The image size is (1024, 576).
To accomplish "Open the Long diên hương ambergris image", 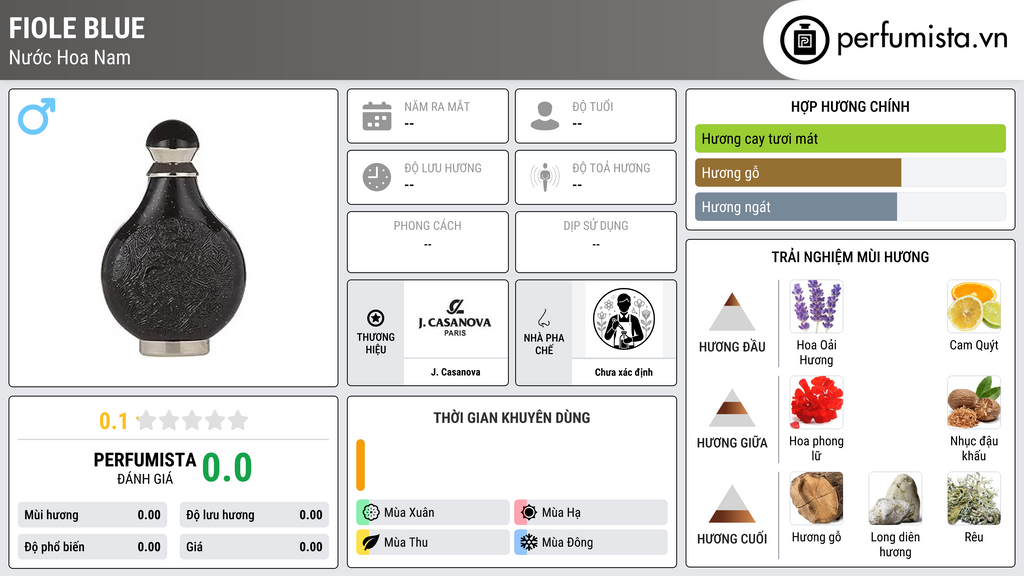I will pyautogui.click(x=895, y=498).
